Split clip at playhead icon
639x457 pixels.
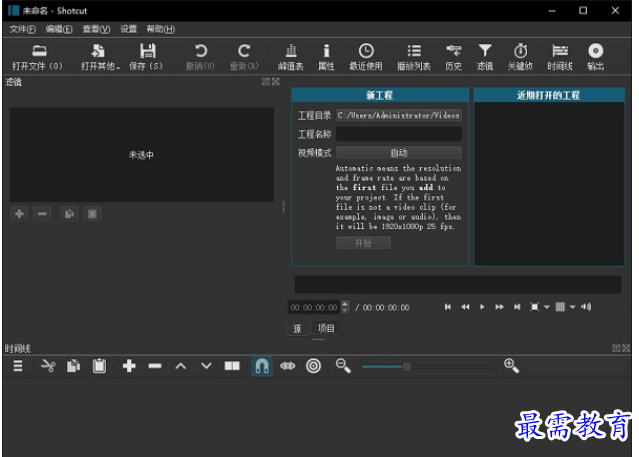click(x=232, y=366)
